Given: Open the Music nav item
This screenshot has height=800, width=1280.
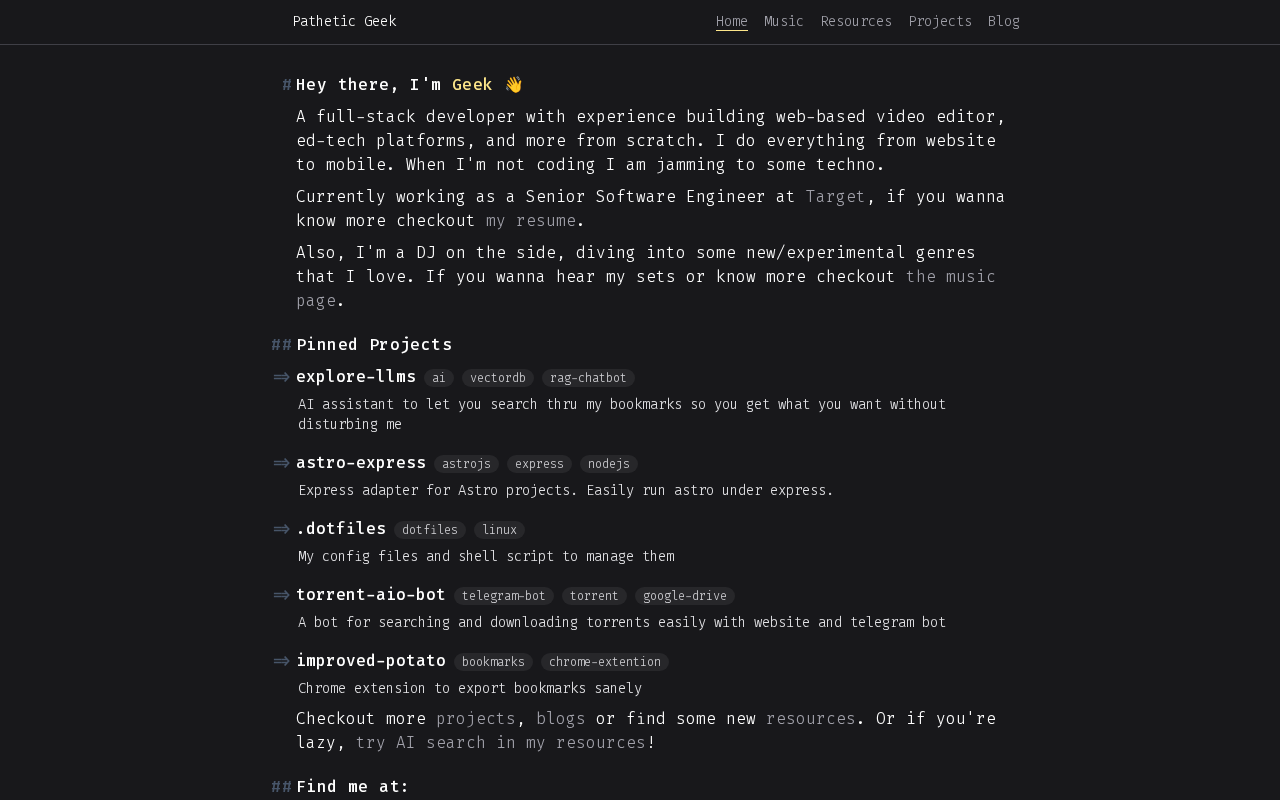Looking at the screenshot, I should 784,21.
